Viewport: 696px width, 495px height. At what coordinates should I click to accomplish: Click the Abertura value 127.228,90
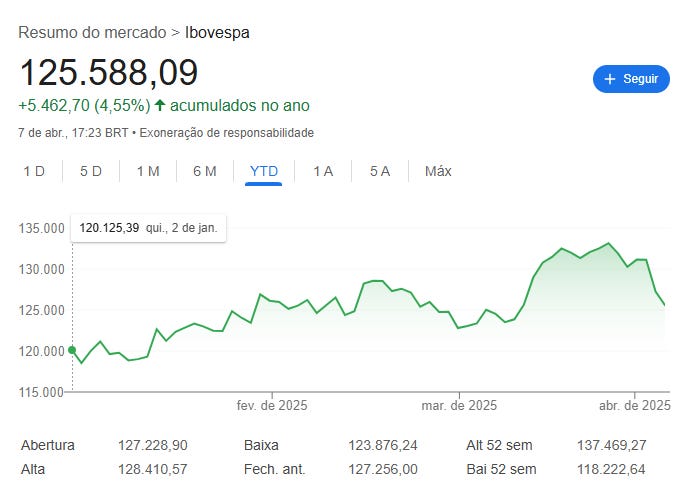tap(153, 445)
